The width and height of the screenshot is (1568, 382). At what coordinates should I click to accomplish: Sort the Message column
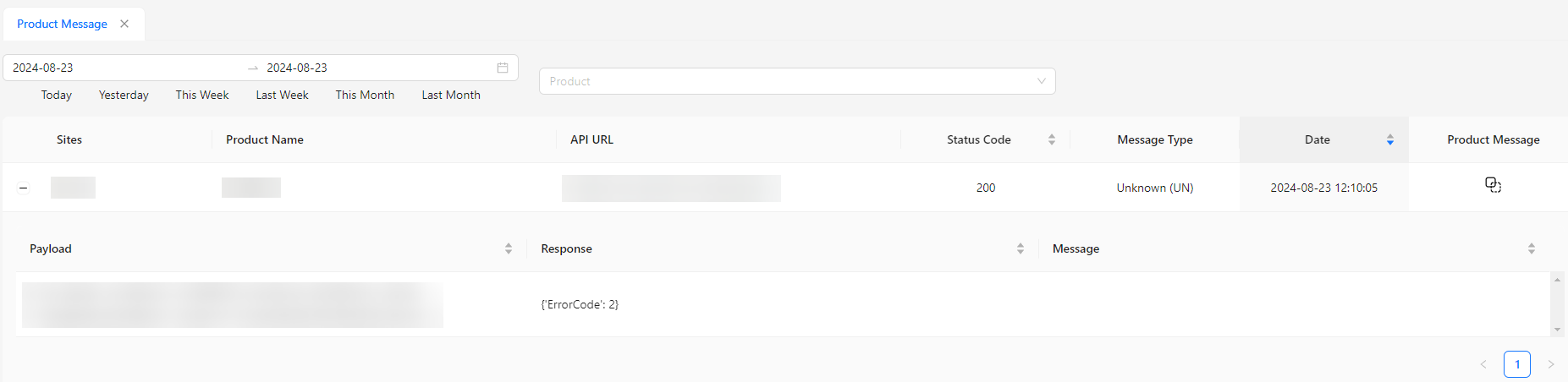click(1531, 248)
